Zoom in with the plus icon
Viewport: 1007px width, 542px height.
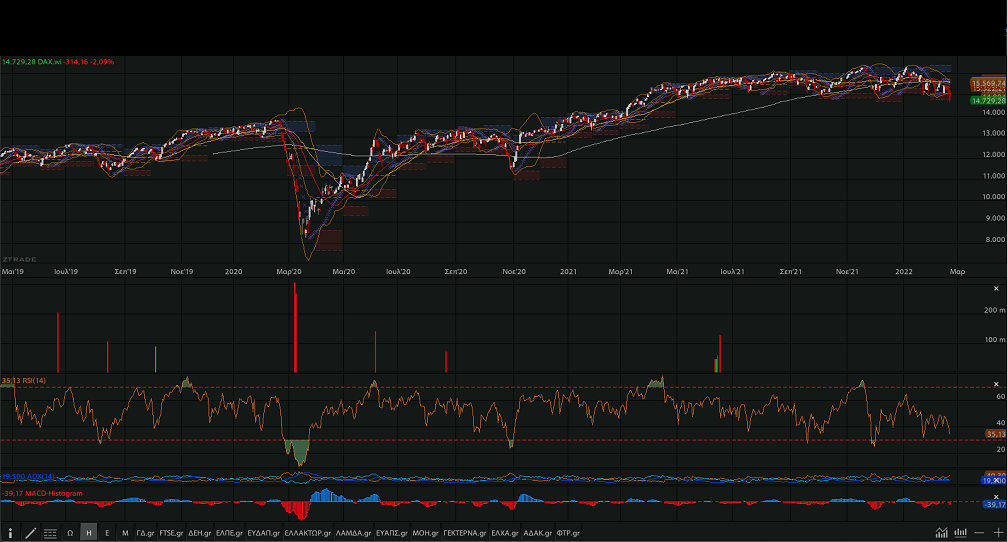[998, 532]
